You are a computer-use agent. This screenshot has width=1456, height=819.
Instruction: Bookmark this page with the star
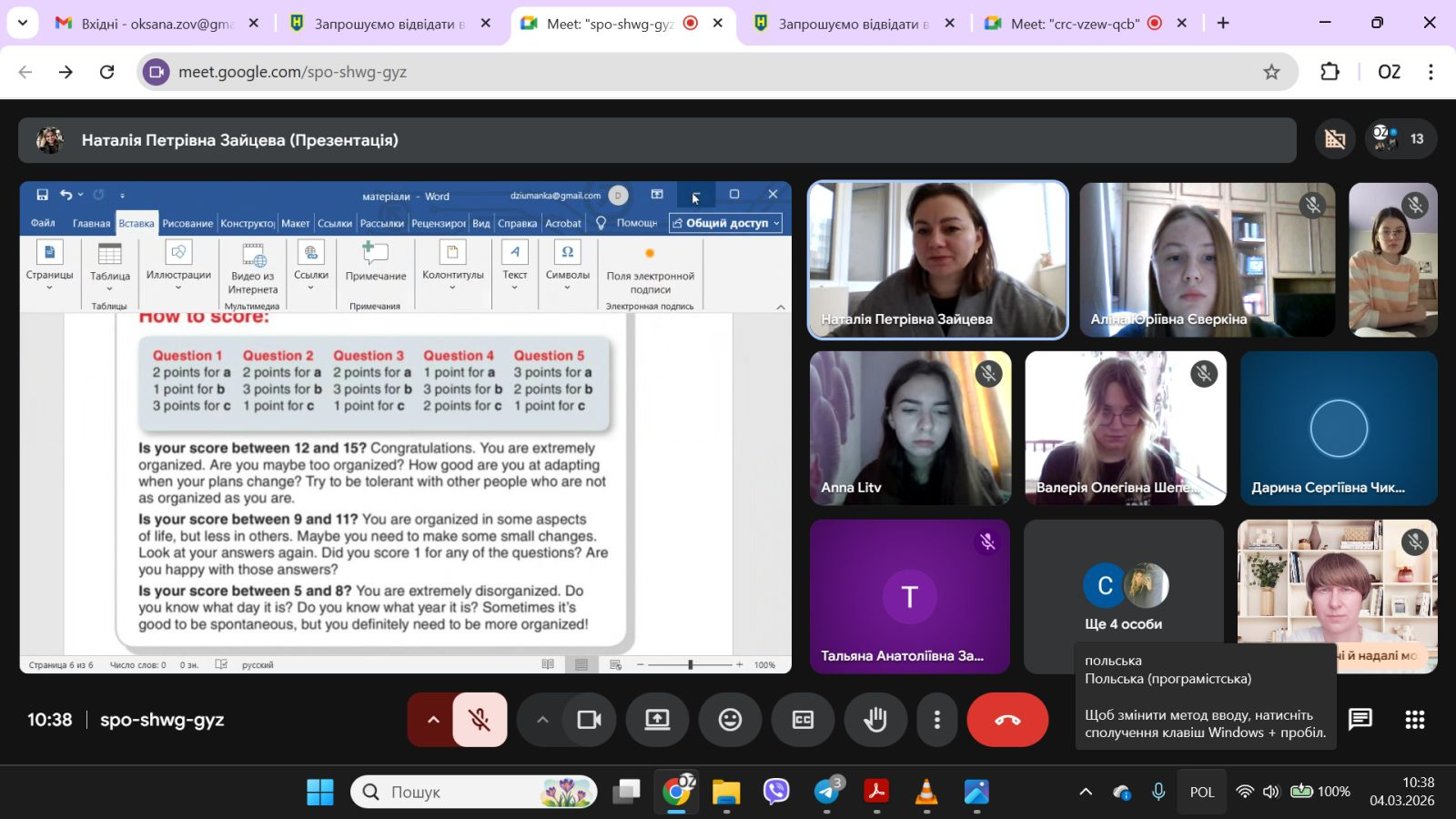coord(1271,72)
